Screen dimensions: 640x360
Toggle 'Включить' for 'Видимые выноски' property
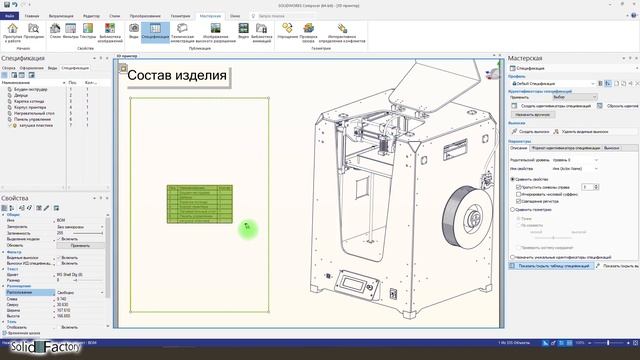(x=59, y=258)
